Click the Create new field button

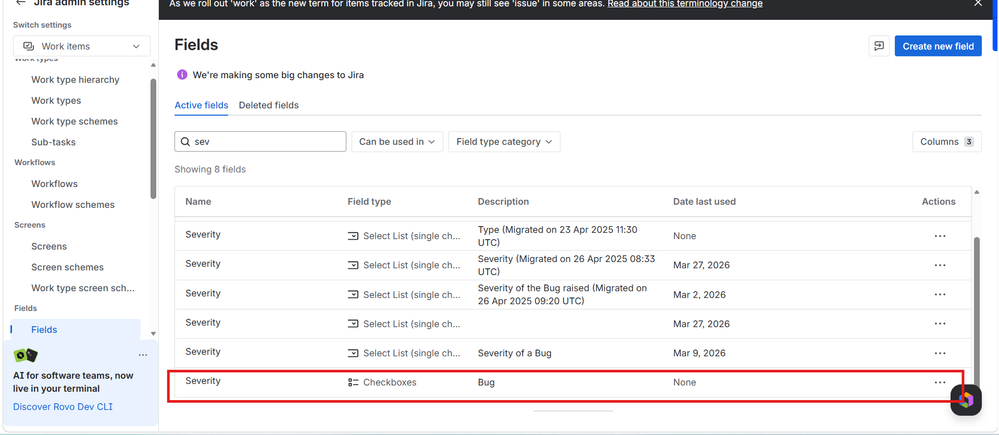point(938,46)
